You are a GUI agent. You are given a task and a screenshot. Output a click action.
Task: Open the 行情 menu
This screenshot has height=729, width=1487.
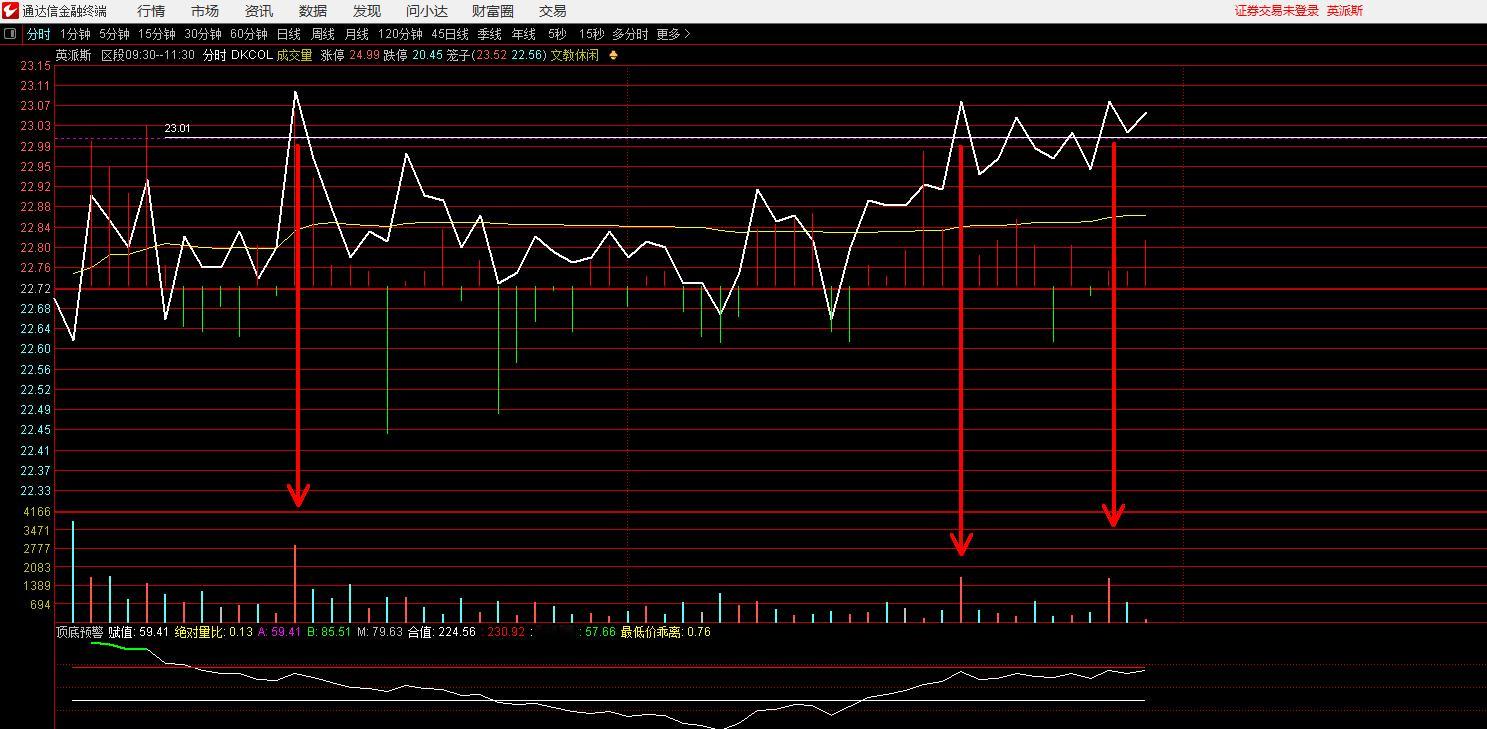click(x=151, y=11)
